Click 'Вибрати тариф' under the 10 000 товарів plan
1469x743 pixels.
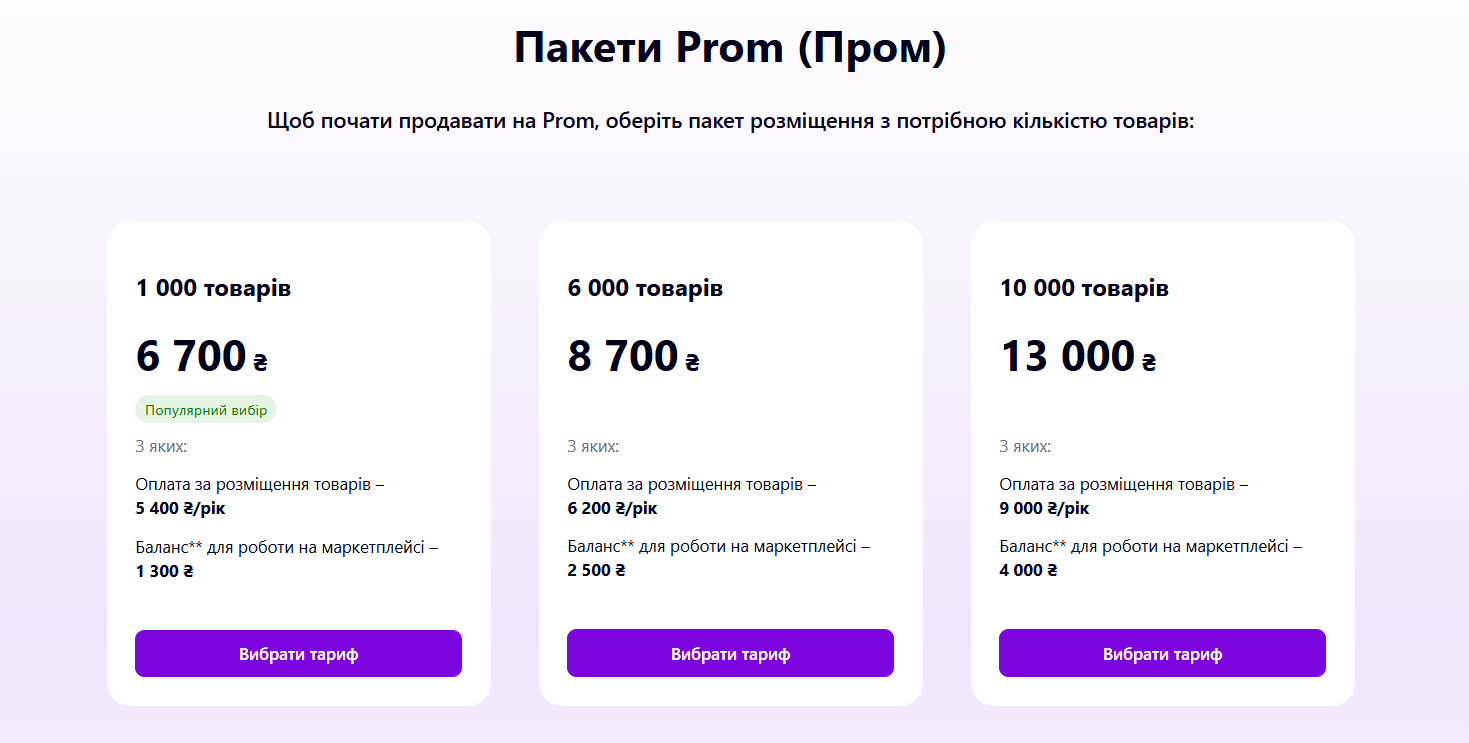tap(1162, 653)
